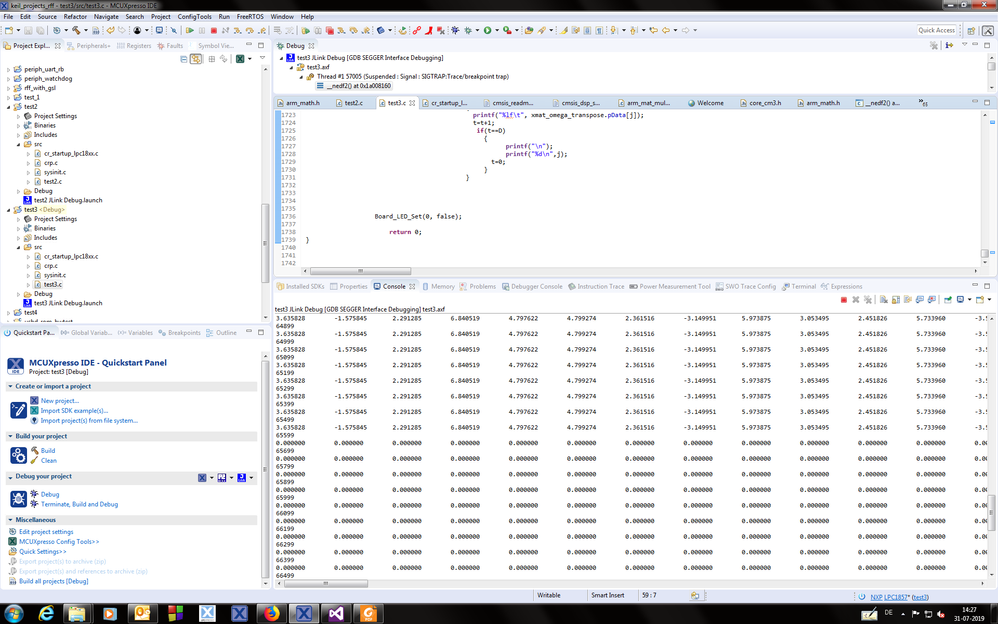This screenshot has width=998, height=624.
Task: Expand the test_1 project node
Action: 8,97
